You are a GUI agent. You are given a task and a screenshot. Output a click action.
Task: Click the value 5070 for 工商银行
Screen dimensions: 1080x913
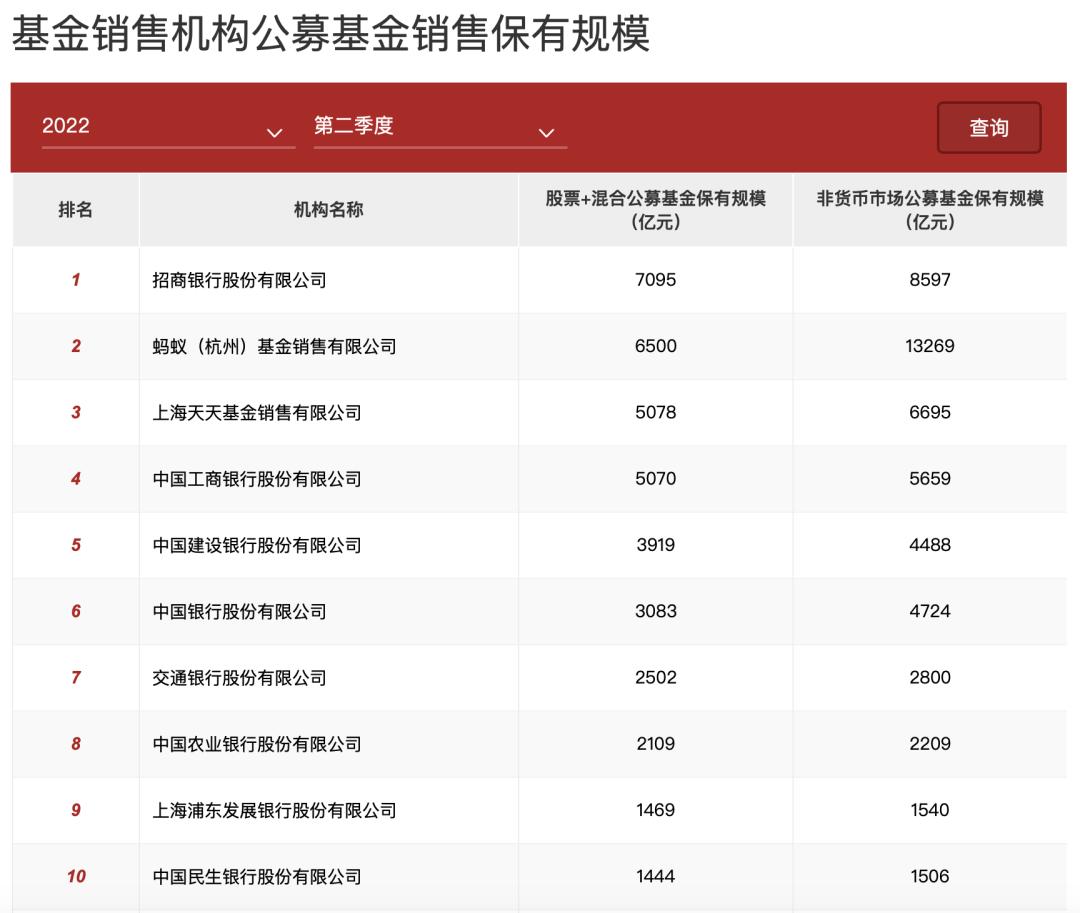pyautogui.click(x=655, y=478)
